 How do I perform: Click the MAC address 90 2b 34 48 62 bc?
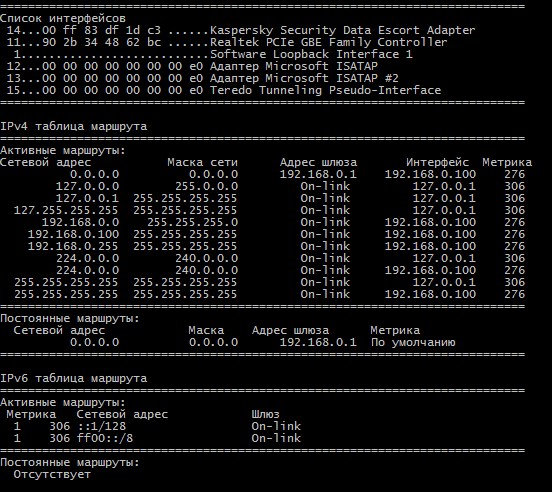[x=101, y=42]
